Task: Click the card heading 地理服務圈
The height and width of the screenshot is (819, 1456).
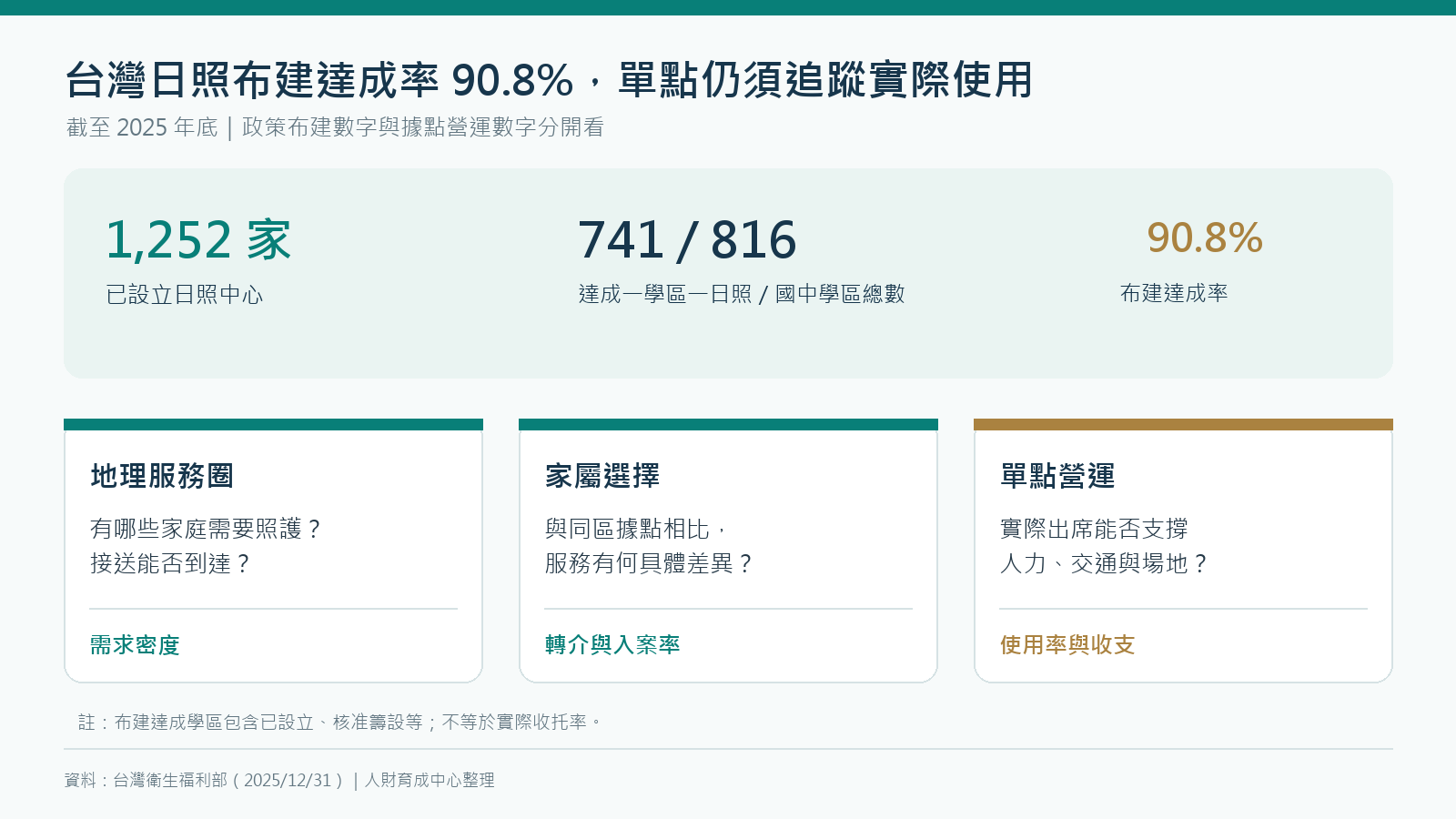Action: click(162, 476)
